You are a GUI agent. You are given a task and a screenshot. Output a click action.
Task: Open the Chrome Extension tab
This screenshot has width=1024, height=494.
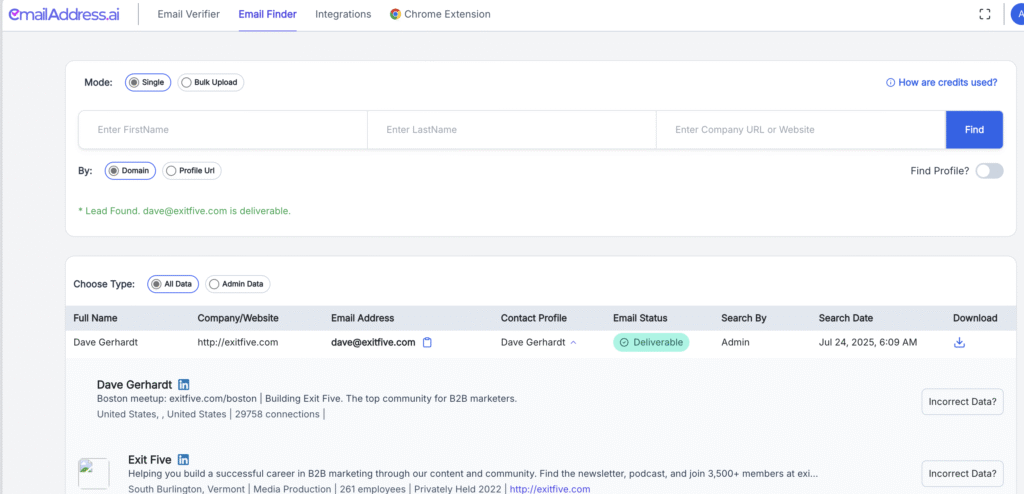click(x=440, y=14)
